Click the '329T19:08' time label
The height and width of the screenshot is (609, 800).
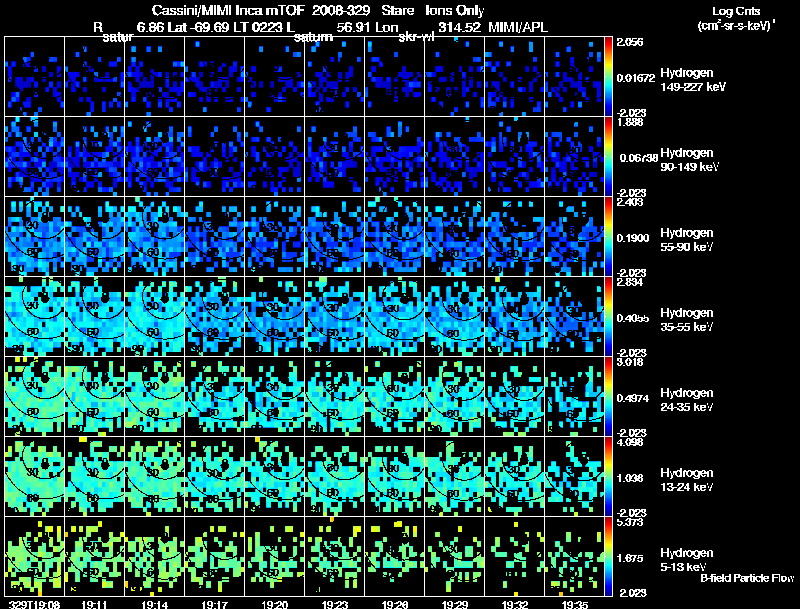click(x=35, y=605)
